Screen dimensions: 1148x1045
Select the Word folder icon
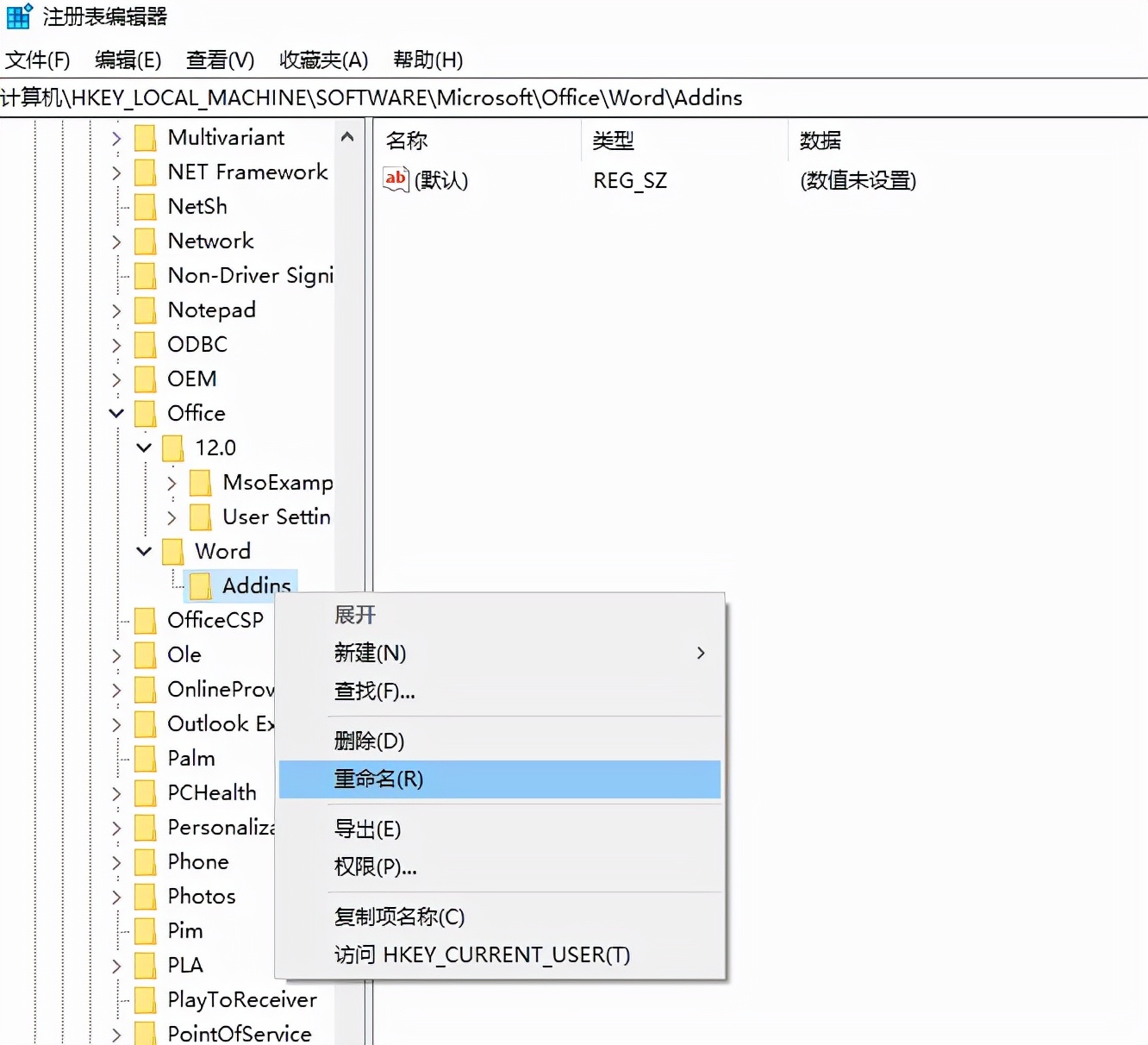click(173, 552)
